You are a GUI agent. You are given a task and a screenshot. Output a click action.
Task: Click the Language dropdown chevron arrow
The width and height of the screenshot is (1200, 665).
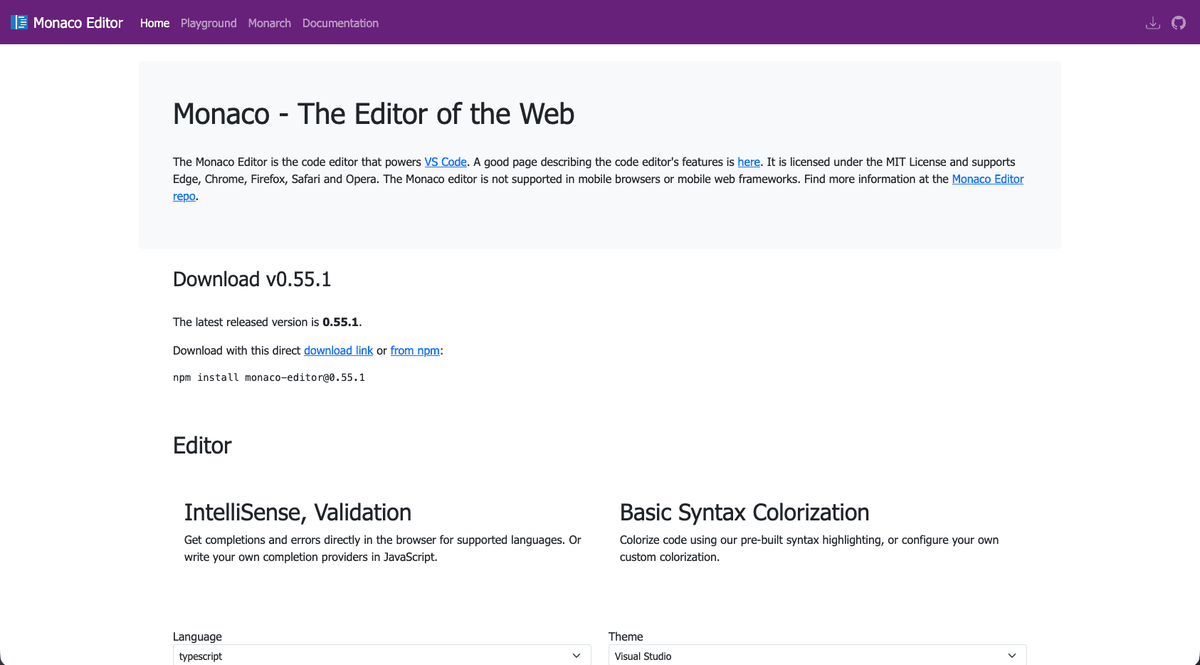tap(576, 656)
